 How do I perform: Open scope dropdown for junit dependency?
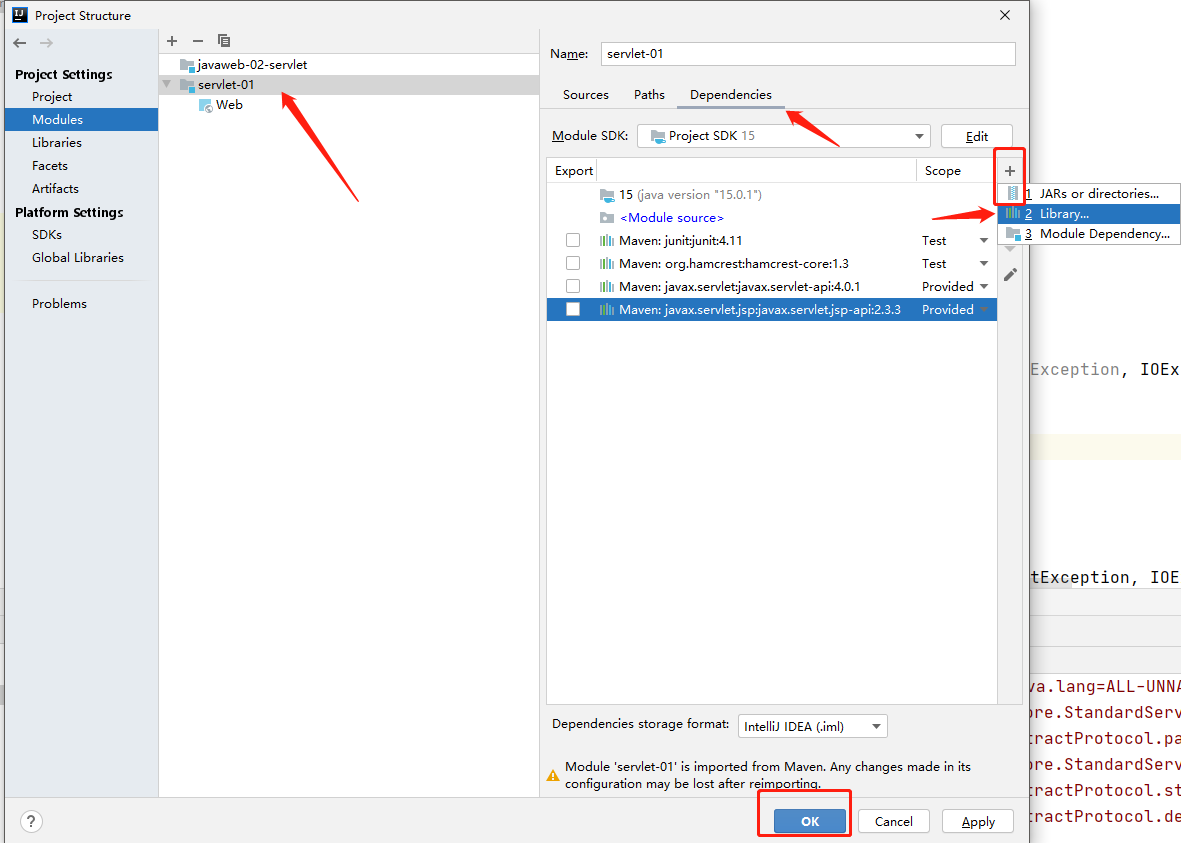984,241
